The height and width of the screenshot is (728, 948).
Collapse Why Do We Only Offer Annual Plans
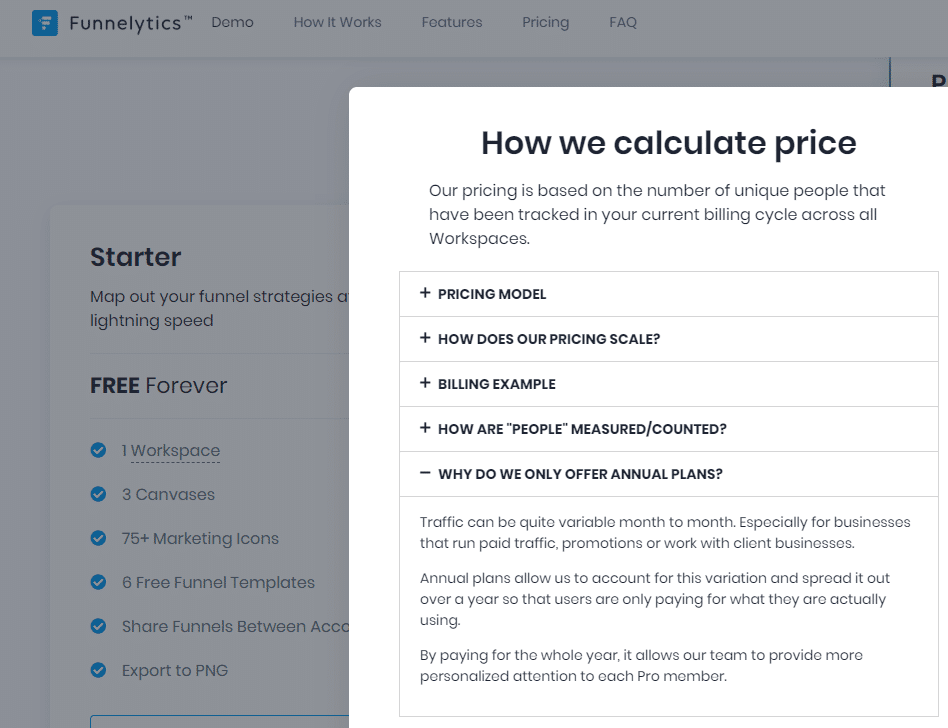[669, 474]
